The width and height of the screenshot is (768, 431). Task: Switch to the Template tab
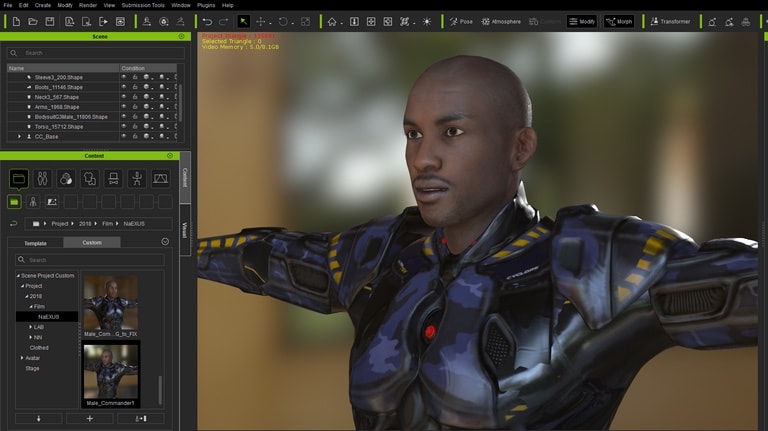(x=35, y=242)
